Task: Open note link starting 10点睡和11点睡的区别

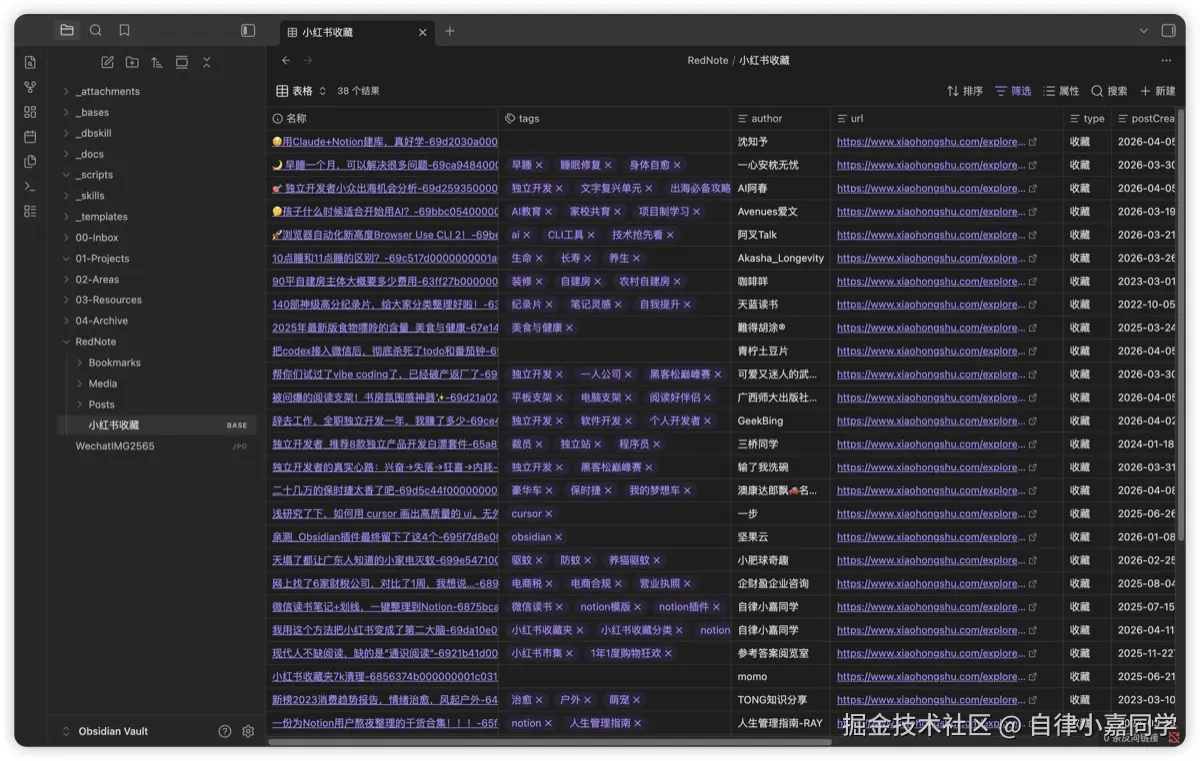Action: click(384, 258)
